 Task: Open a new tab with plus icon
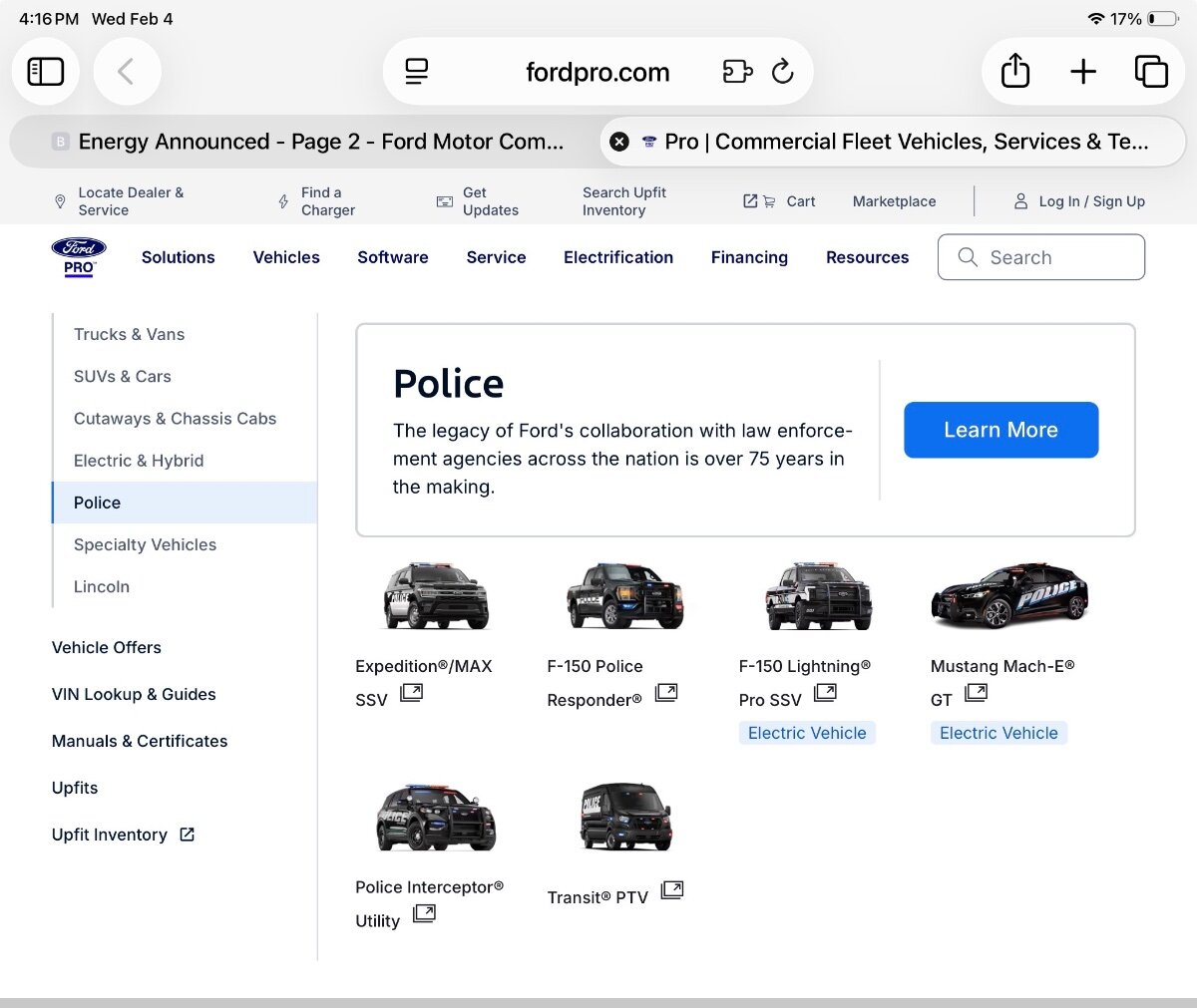(1082, 72)
